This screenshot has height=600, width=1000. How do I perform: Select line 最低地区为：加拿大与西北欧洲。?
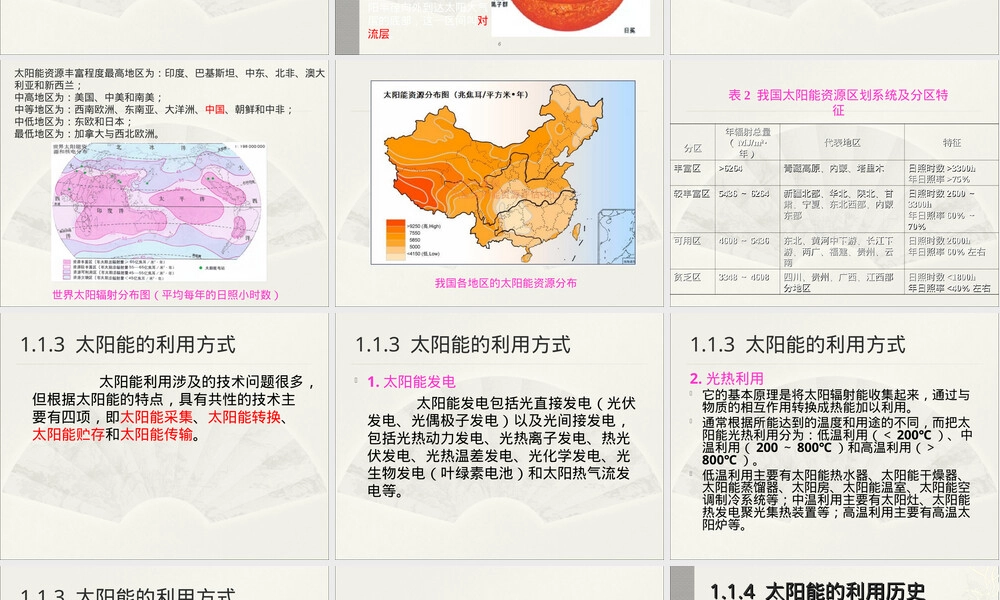(x=87, y=133)
